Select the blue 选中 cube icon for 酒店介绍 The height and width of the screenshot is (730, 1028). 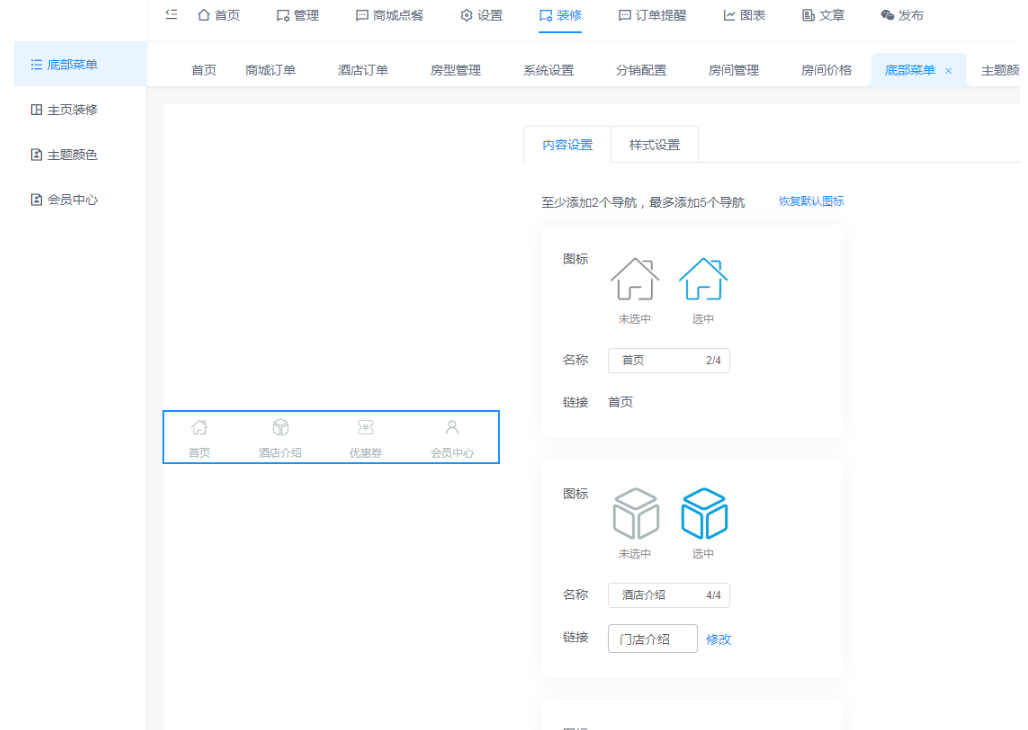[705, 513]
